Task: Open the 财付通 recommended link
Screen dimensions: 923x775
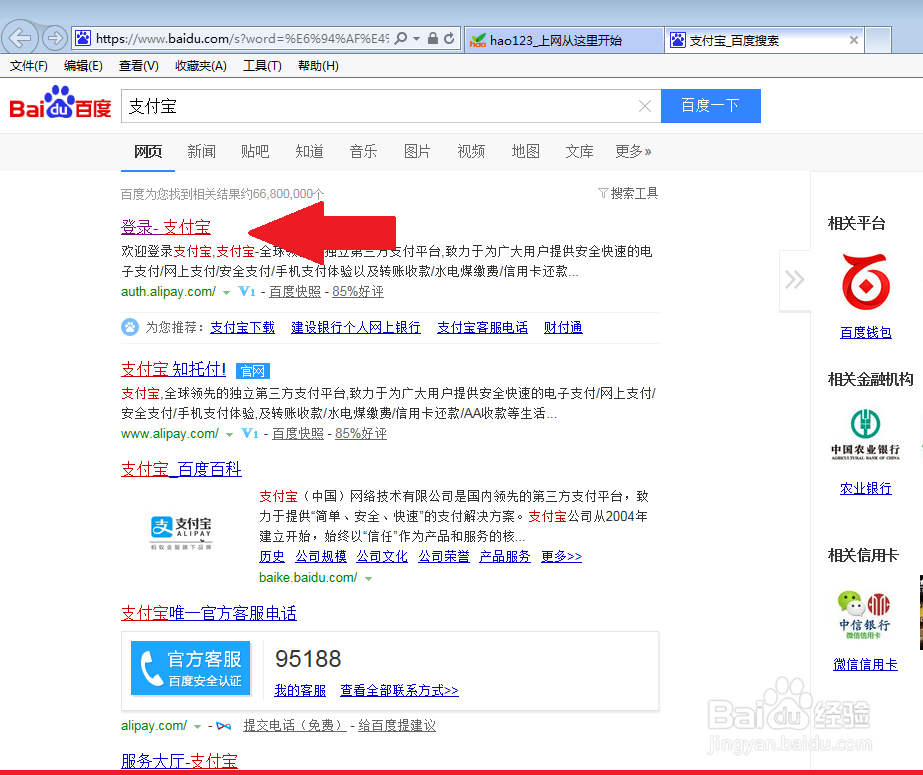Action: 563,327
